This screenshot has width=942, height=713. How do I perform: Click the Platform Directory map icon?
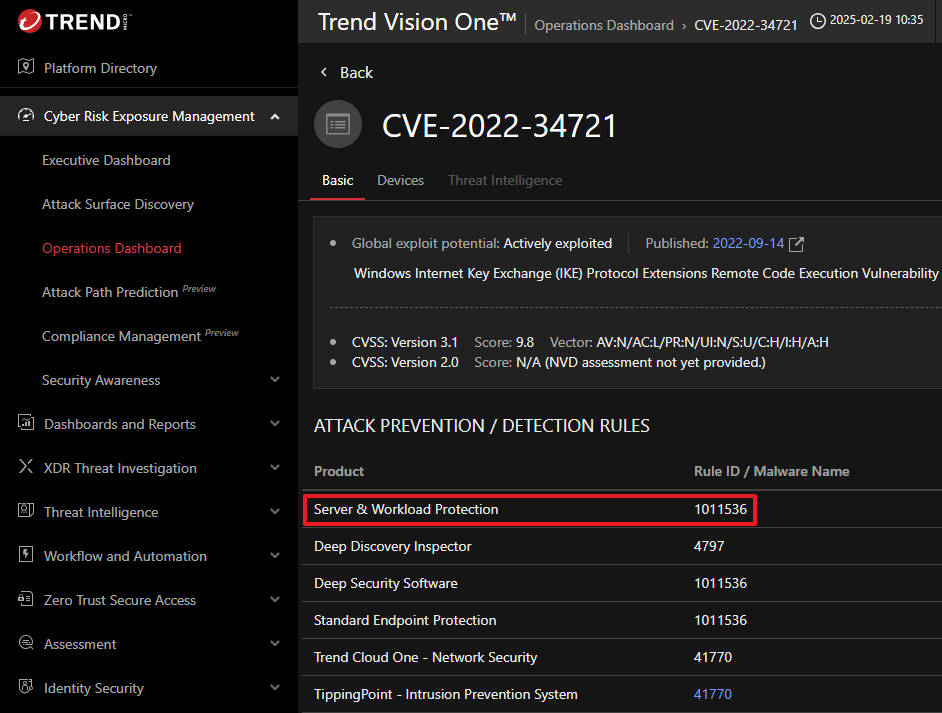(26, 68)
